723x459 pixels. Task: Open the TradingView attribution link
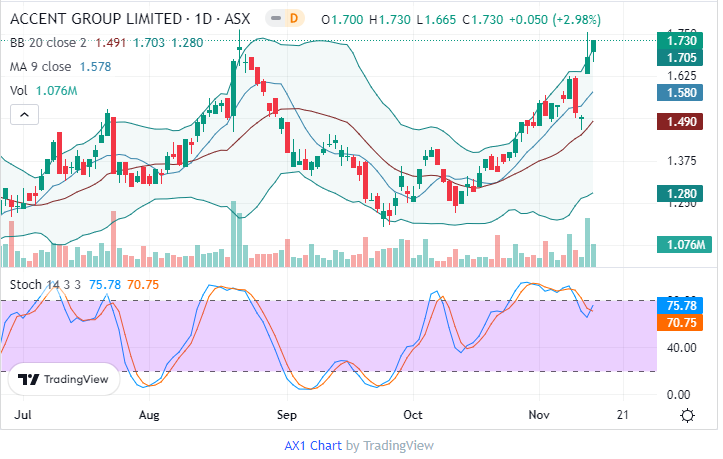point(398,445)
